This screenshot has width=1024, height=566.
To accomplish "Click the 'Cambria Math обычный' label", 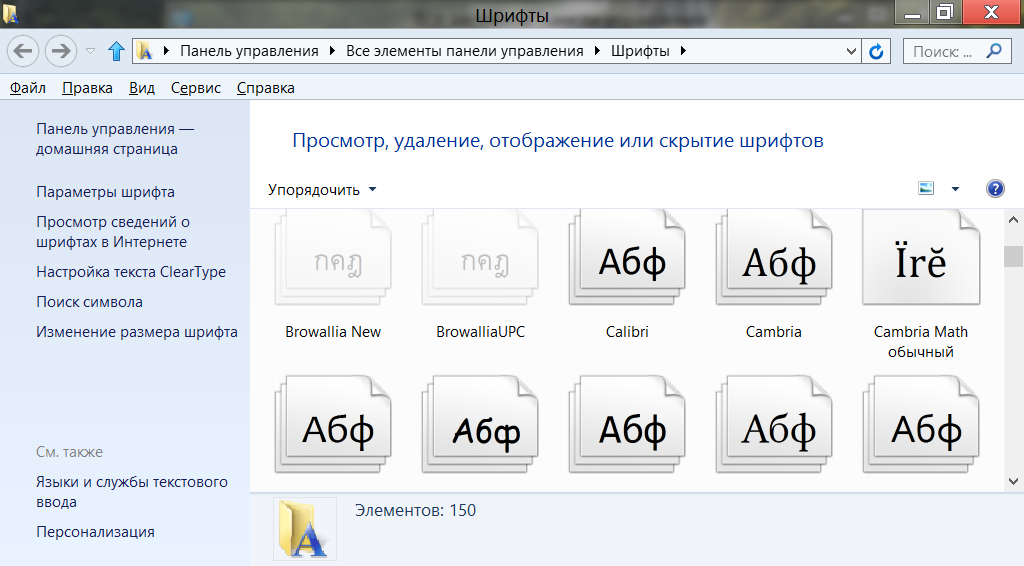I will click(921, 341).
